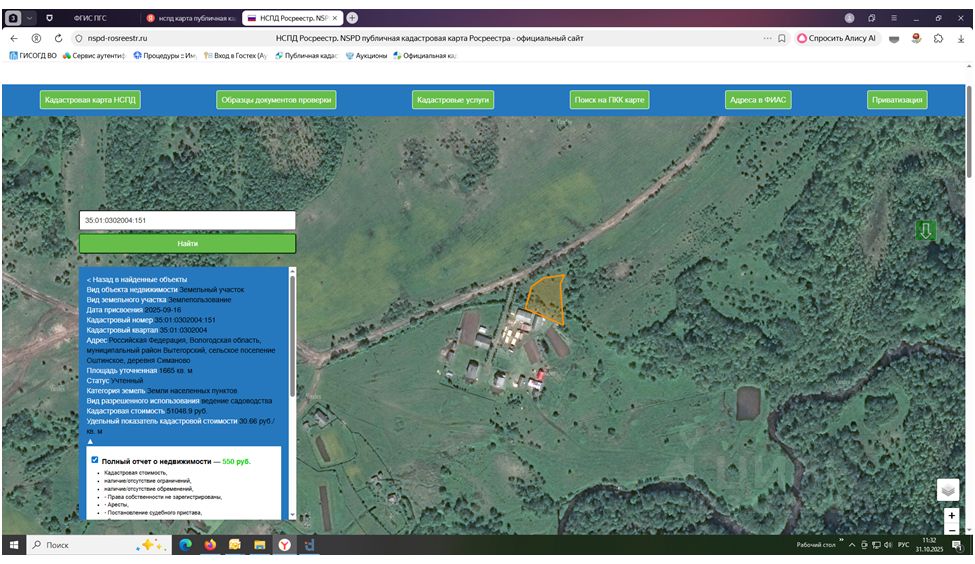Open Microsoft Edge from the taskbar
This screenshot has height=564, width=975.
[185, 545]
